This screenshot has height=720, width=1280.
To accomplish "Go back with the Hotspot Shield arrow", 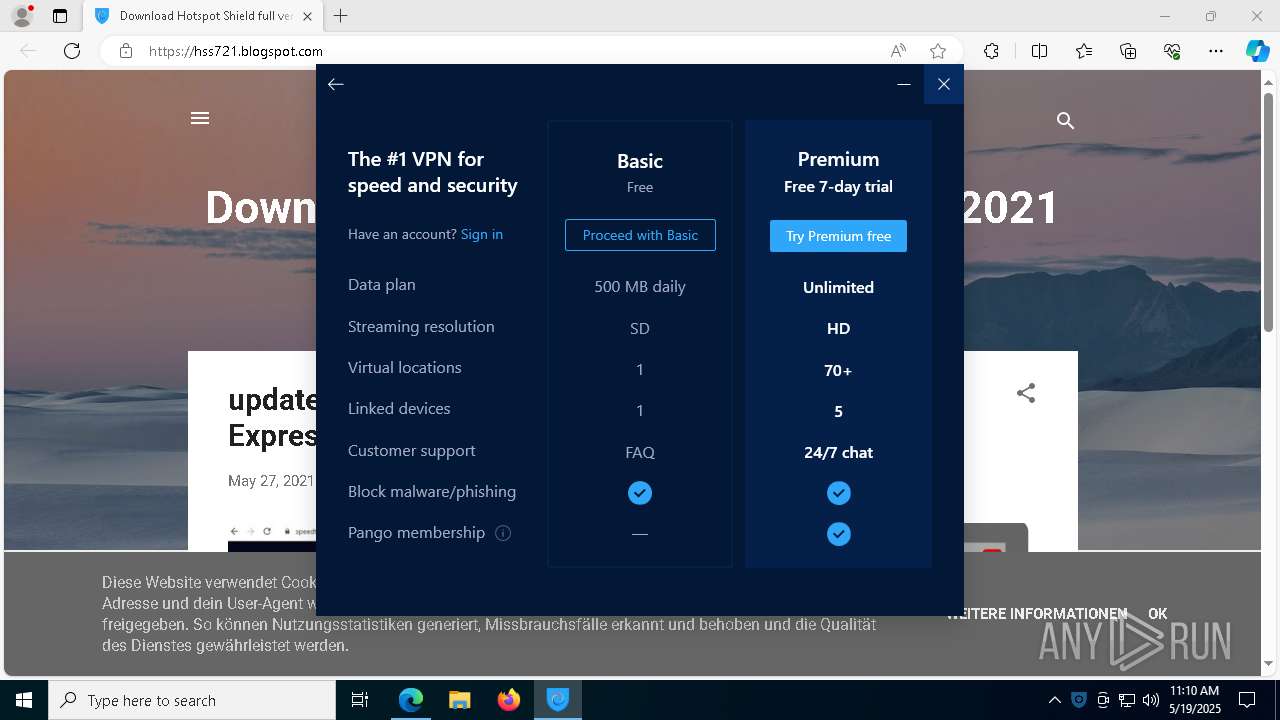I will point(336,84).
